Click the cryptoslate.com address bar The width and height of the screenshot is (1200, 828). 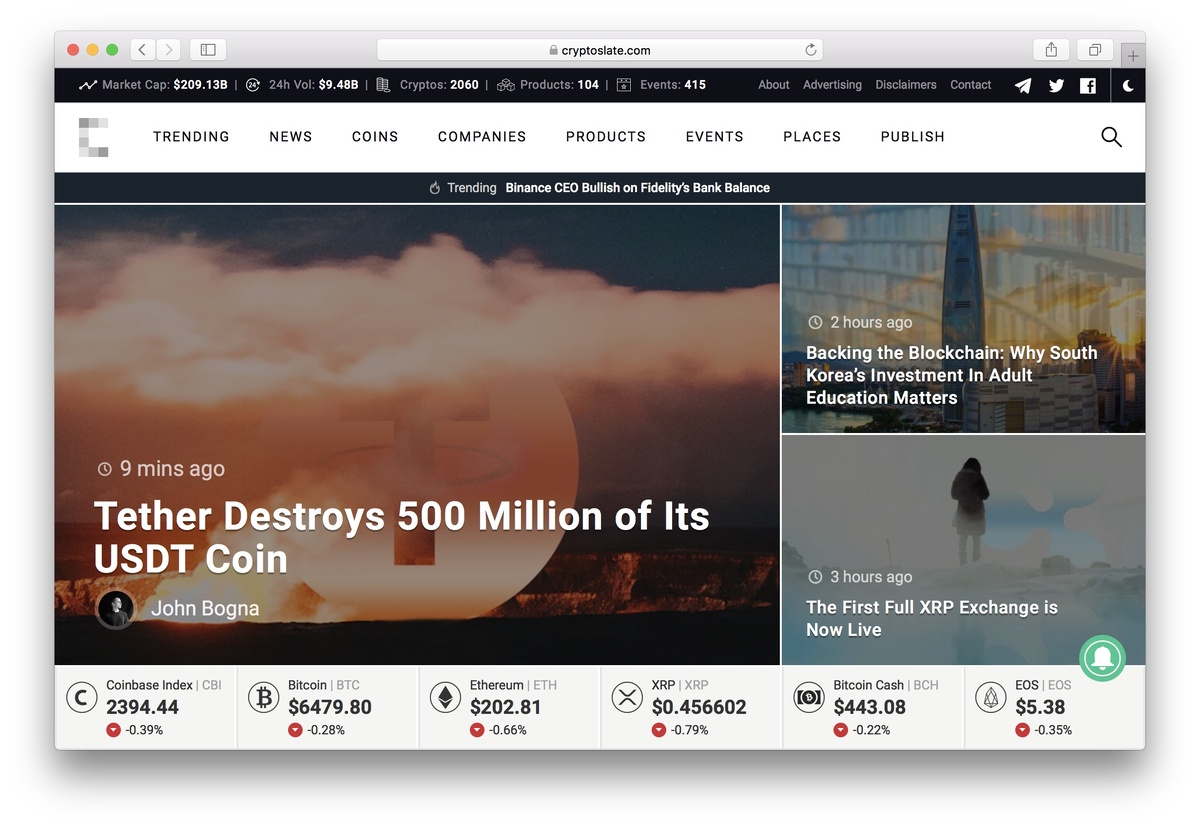coord(600,50)
